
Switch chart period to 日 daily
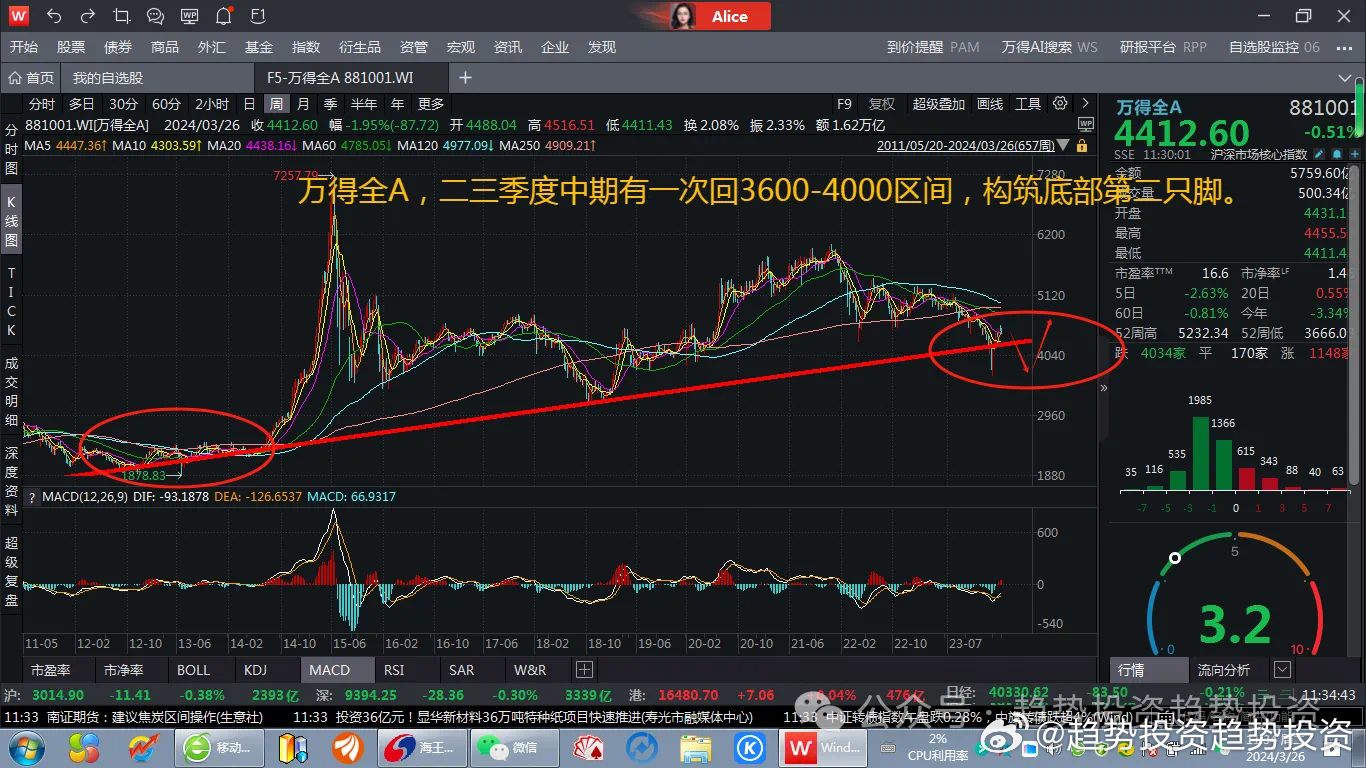[x=249, y=104]
